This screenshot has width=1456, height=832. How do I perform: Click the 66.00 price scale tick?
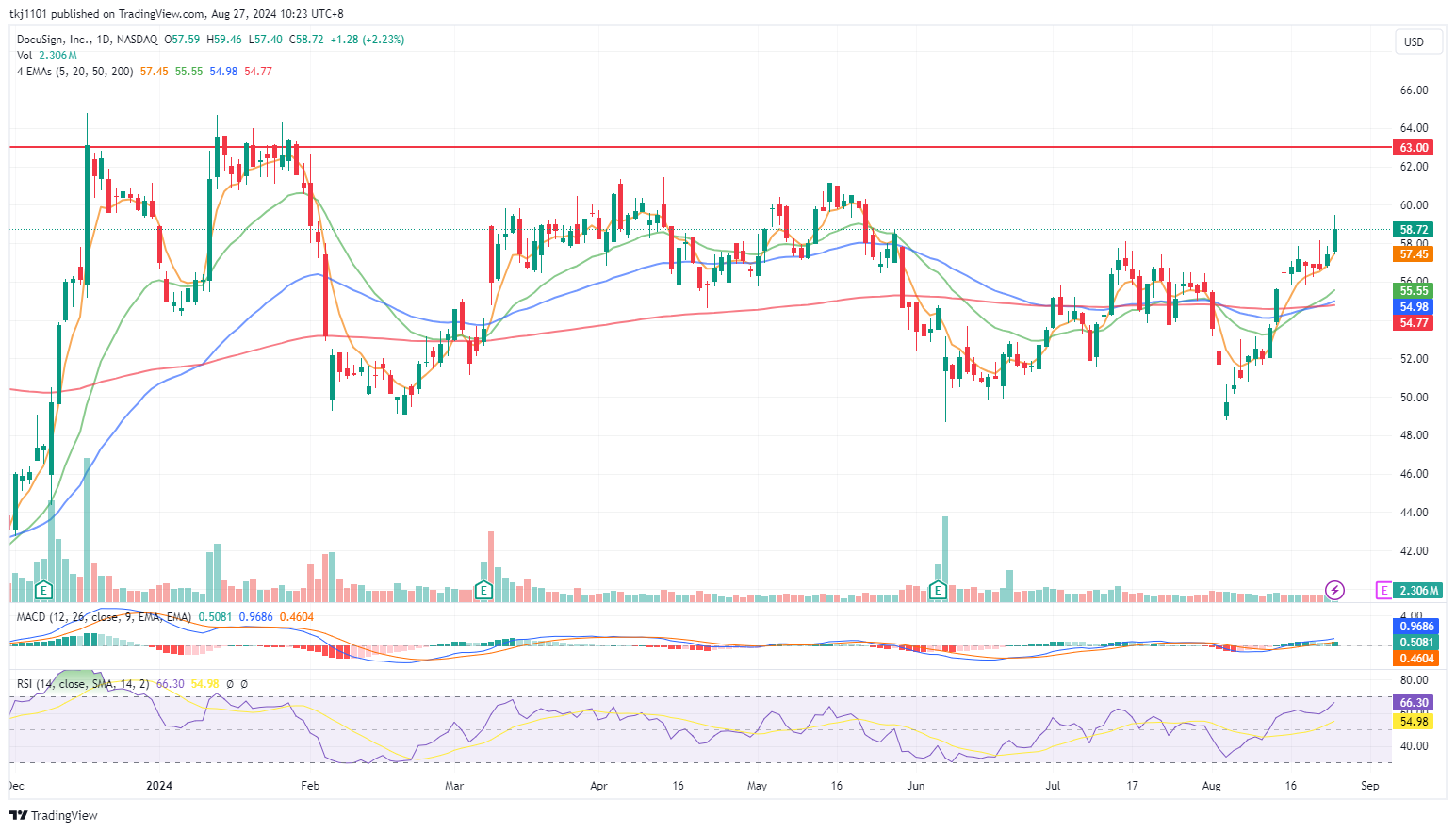pyautogui.click(x=1414, y=90)
